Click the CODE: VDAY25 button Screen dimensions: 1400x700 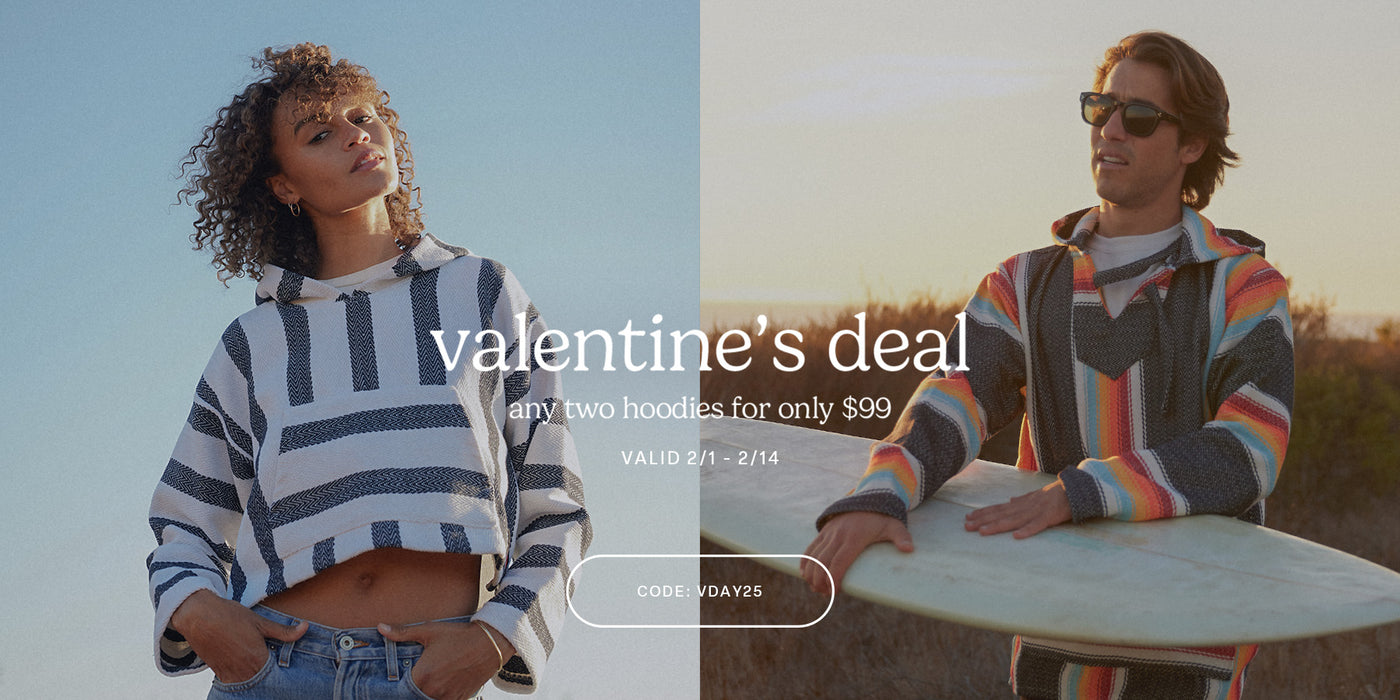700,591
